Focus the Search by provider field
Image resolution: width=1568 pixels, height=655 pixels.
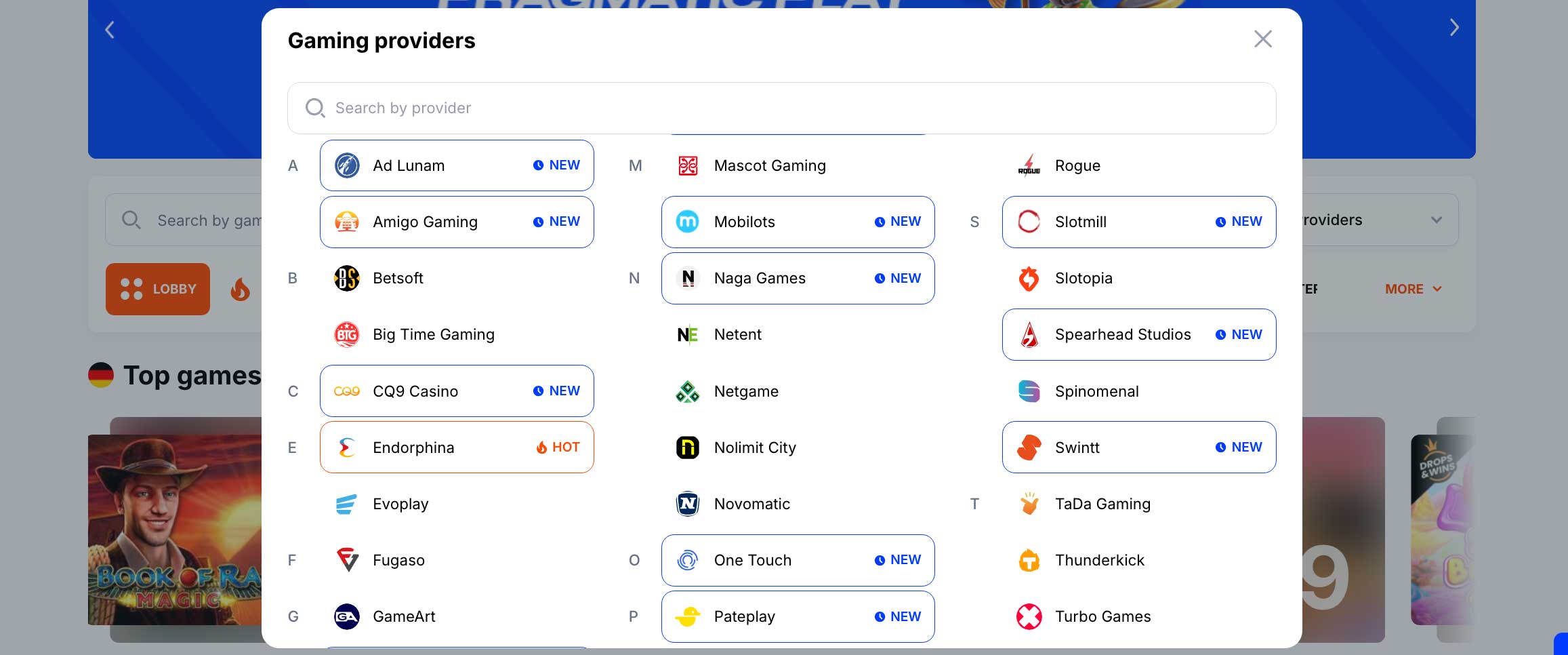[781, 108]
